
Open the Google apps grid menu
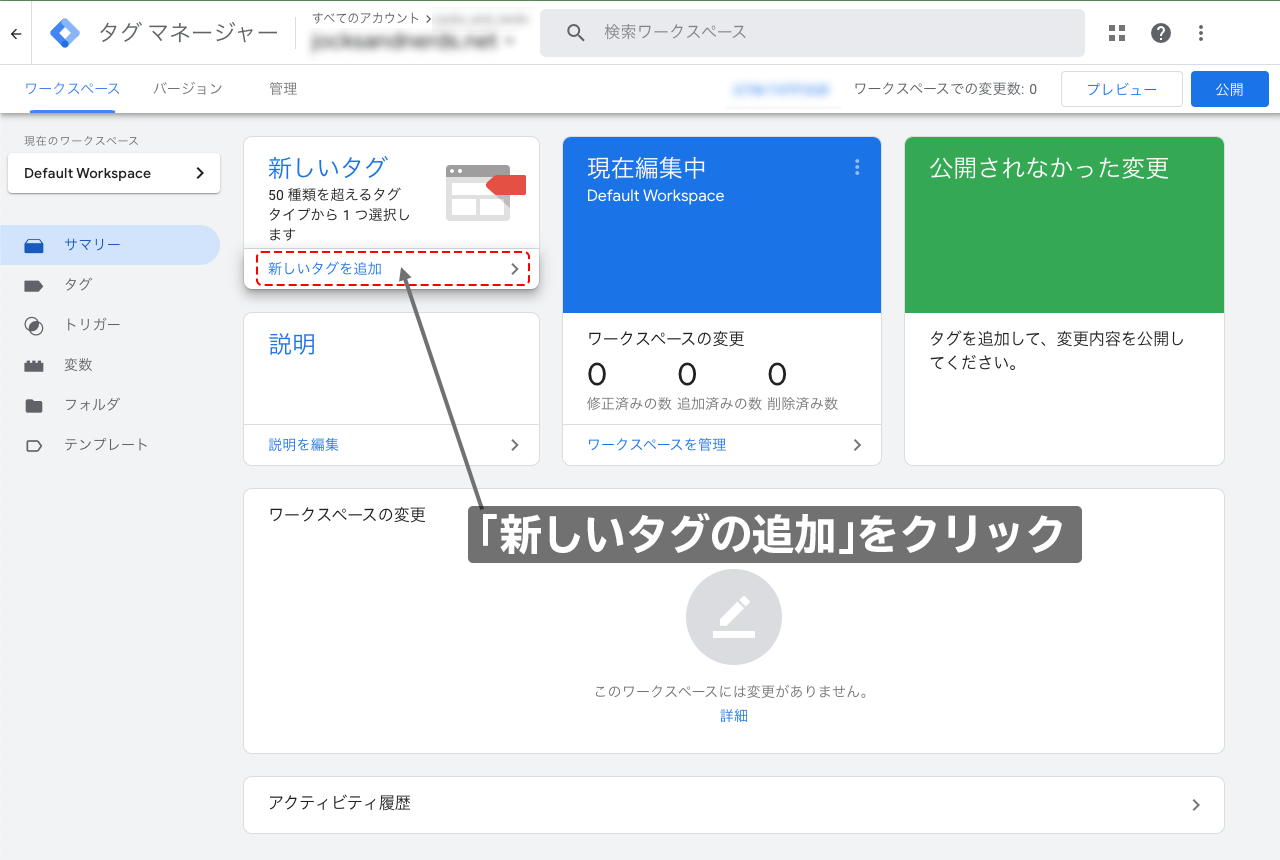coord(1116,32)
